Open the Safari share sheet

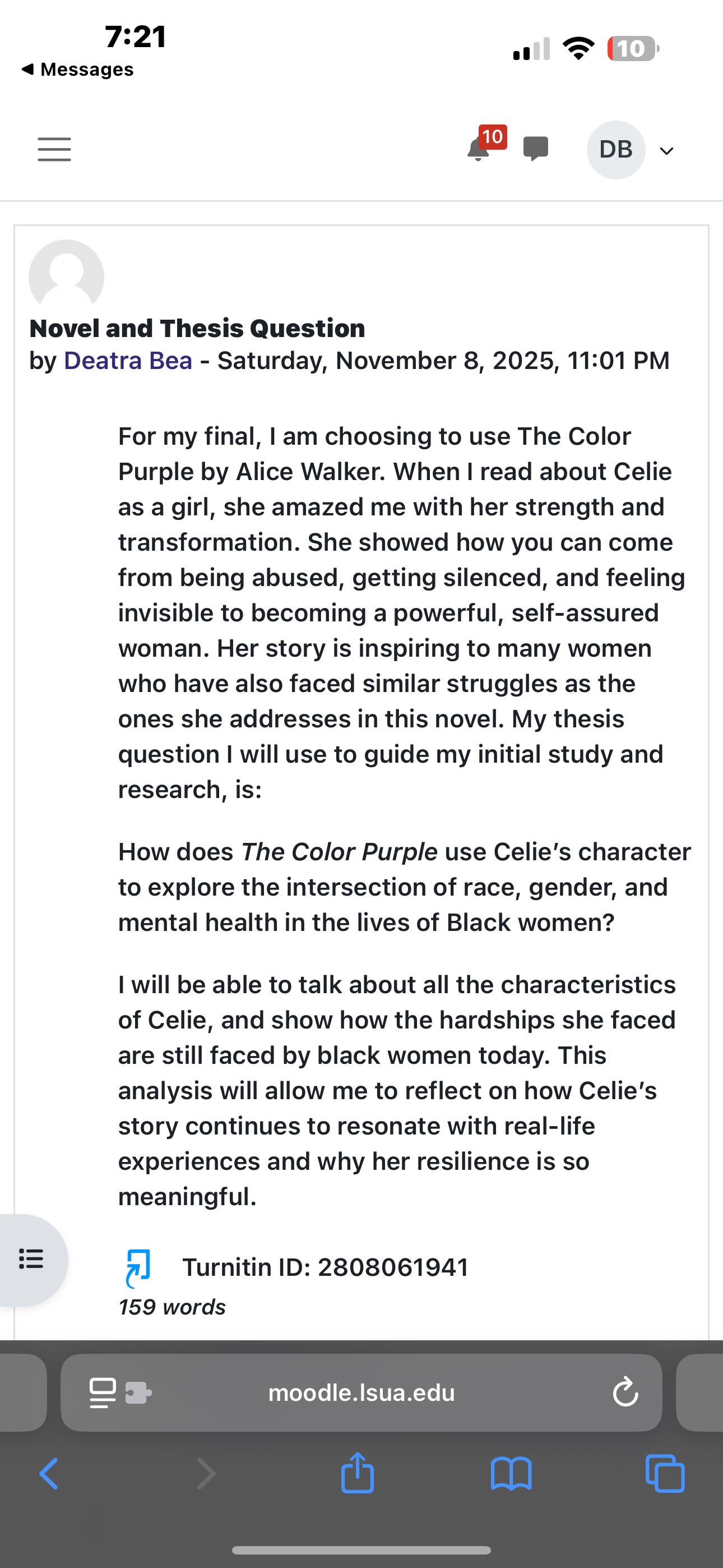[357, 1473]
